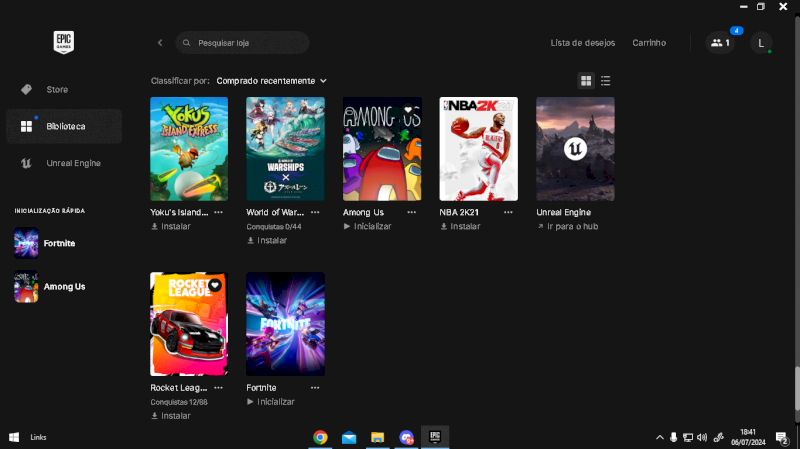
Task: Click the Epic Games logo
Action: [64, 42]
